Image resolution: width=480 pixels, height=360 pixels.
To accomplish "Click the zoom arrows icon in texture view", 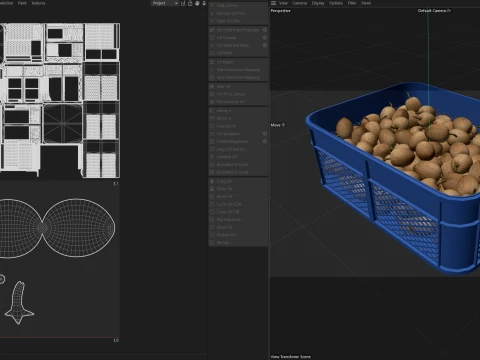I will point(204,3).
